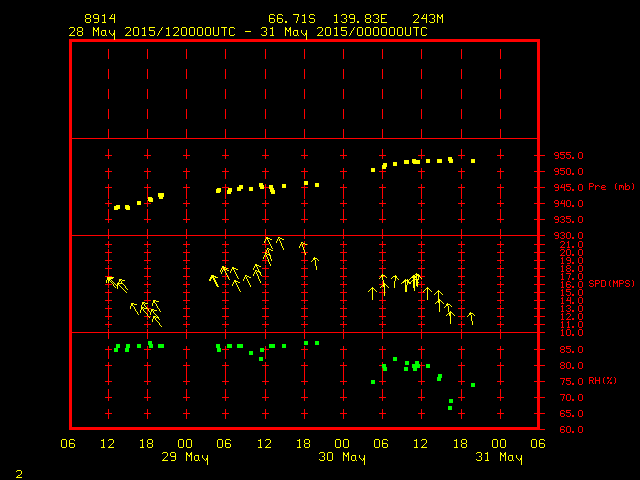640x480 pixels.
Task: Select the 950.0 pressure tick label
Action: tap(569, 171)
